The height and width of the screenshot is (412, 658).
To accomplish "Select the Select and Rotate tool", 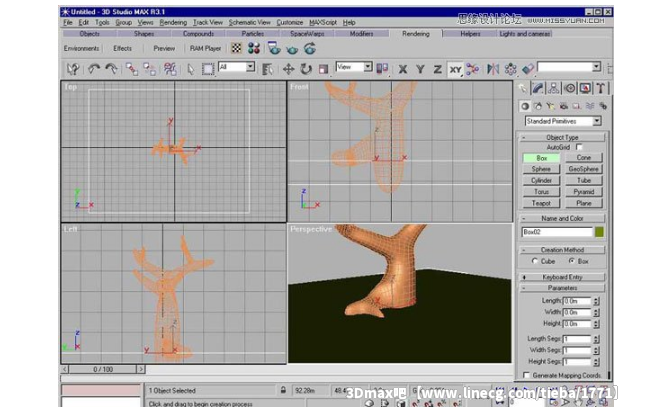I will [306, 69].
